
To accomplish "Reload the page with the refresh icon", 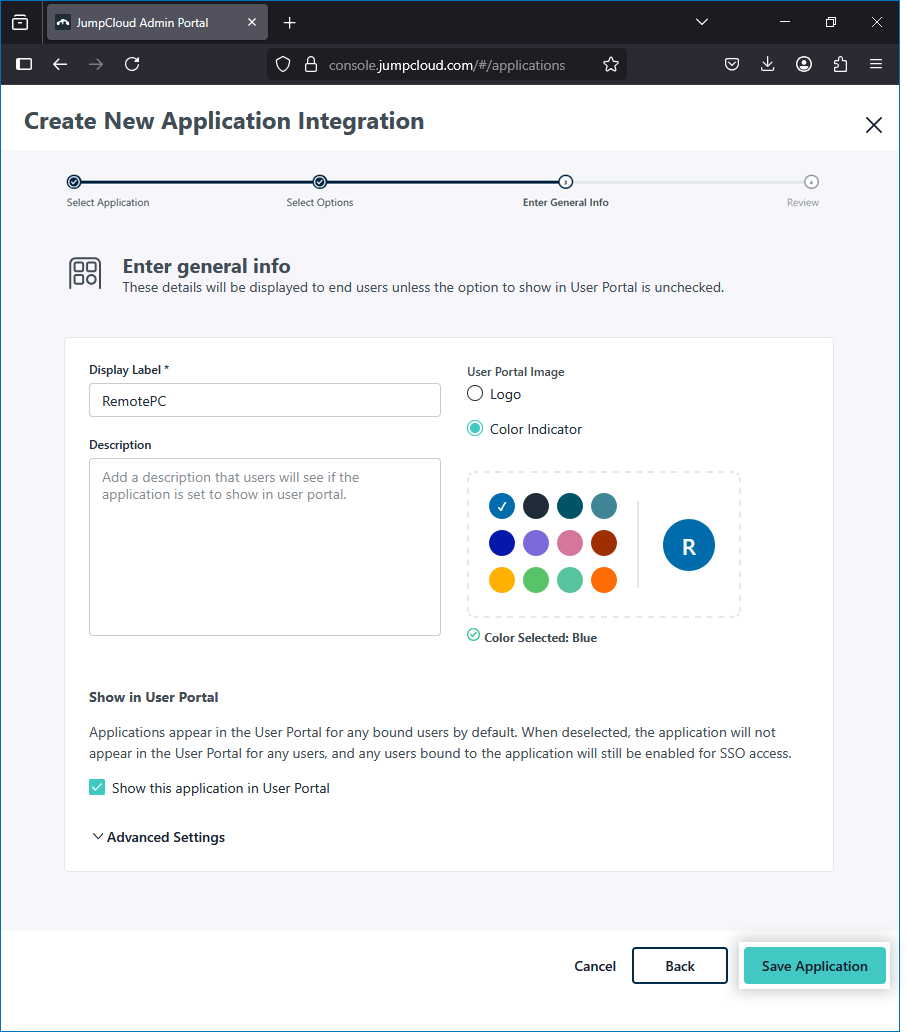I will coord(132,64).
